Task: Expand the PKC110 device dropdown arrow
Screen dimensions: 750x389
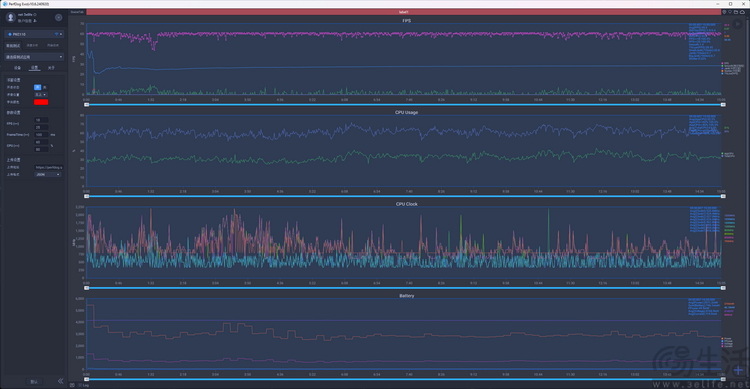Action: (x=61, y=34)
